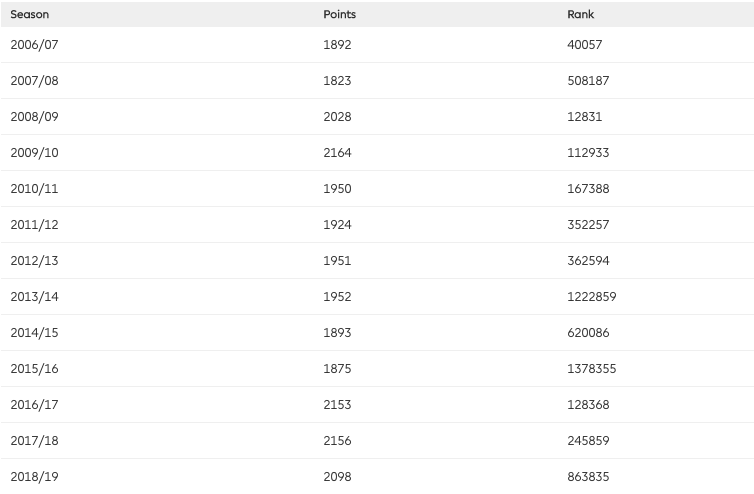Select the 2007/08 season cell
754x494 pixels.
35,80
